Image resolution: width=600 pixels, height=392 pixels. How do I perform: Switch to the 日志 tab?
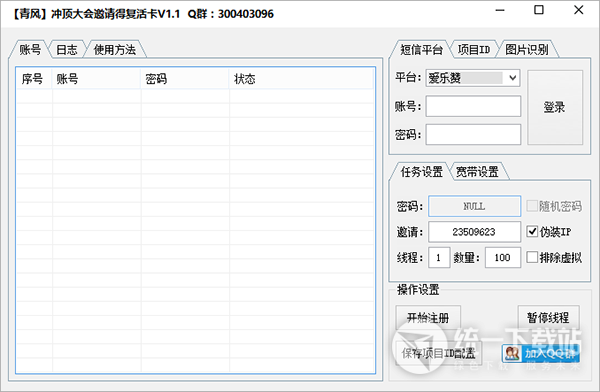67,50
